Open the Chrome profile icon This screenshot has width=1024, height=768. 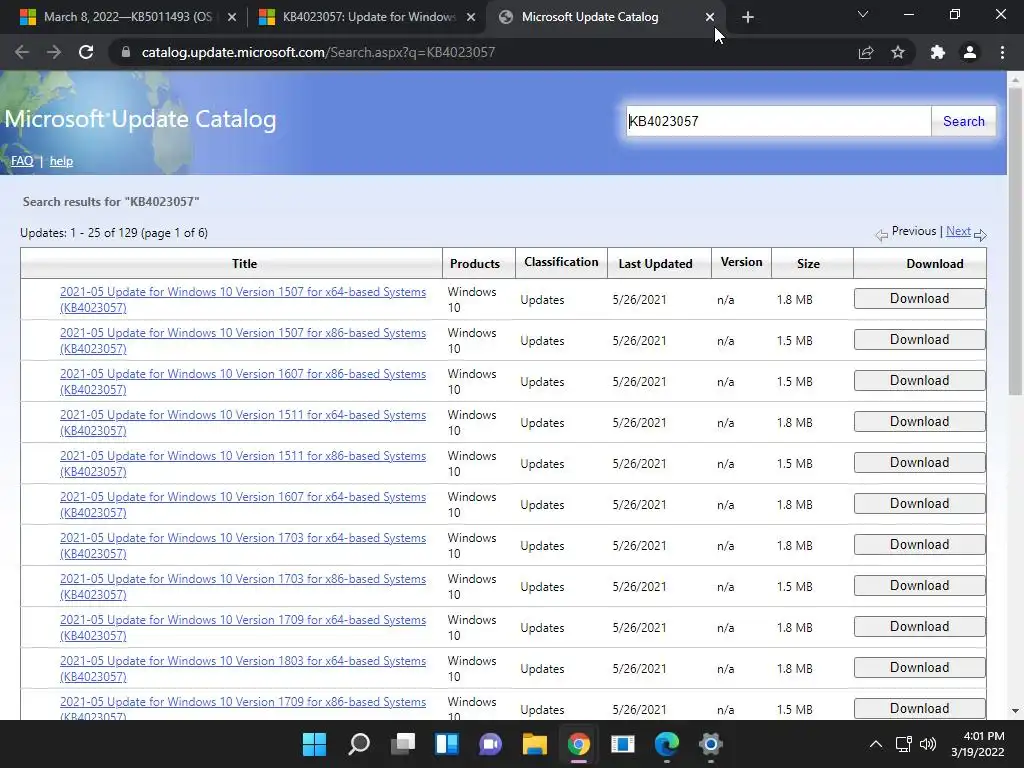(x=970, y=52)
